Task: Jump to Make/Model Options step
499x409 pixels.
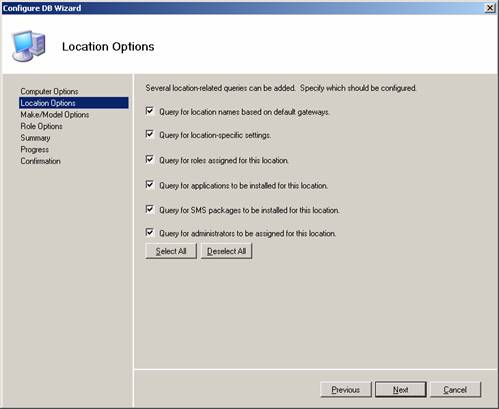Action: pyautogui.click(x=55, y=115)
